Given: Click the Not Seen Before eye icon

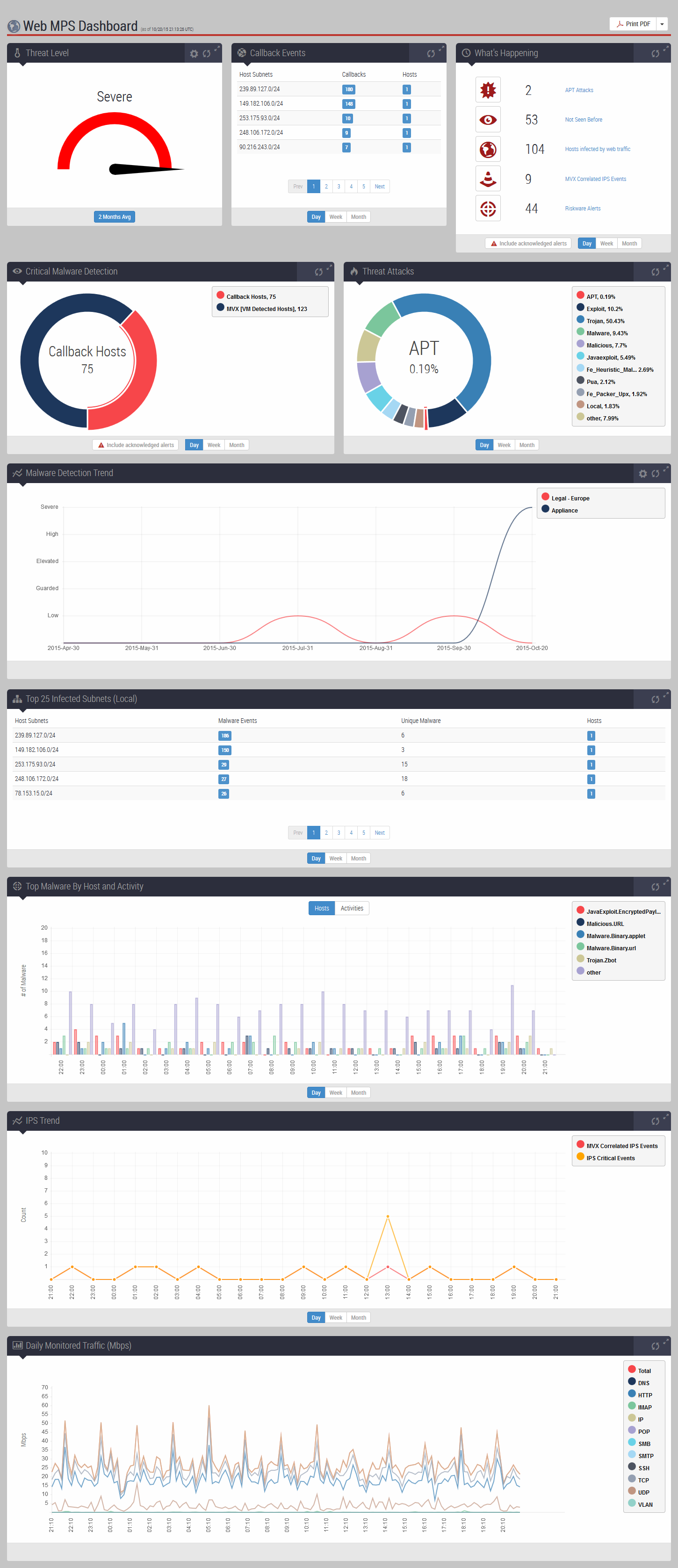Looking at the screenshot, I should (488, 120).
